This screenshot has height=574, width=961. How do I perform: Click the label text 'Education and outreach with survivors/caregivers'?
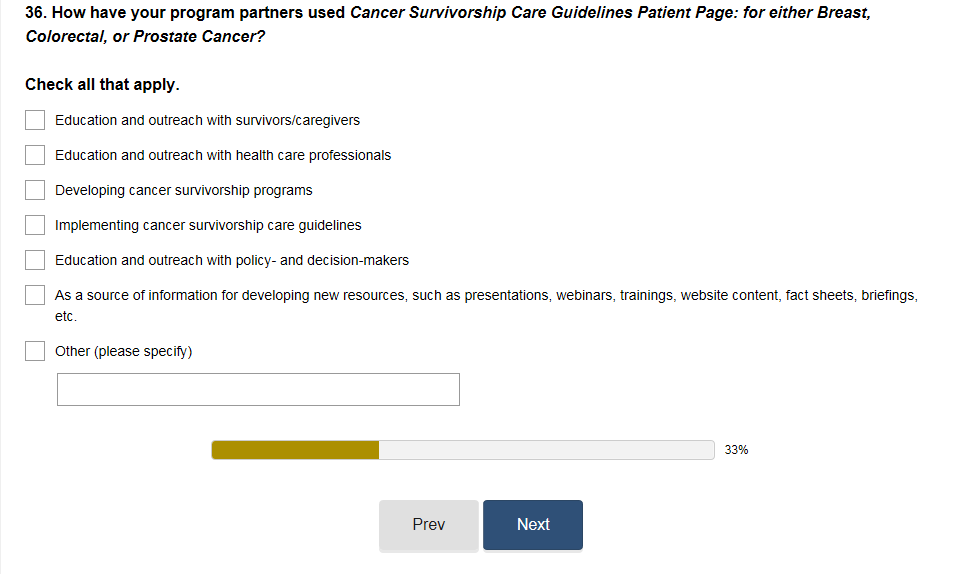click(207, 120)
